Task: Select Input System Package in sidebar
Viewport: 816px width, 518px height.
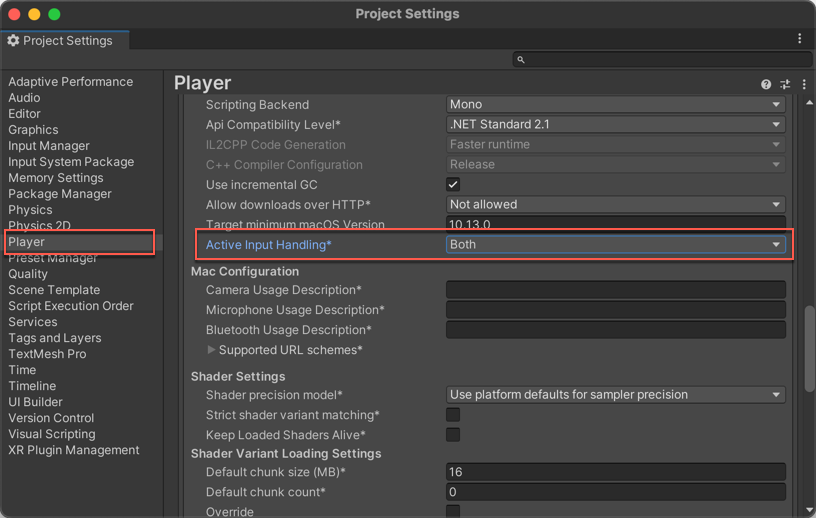Action: pos(71,162)
